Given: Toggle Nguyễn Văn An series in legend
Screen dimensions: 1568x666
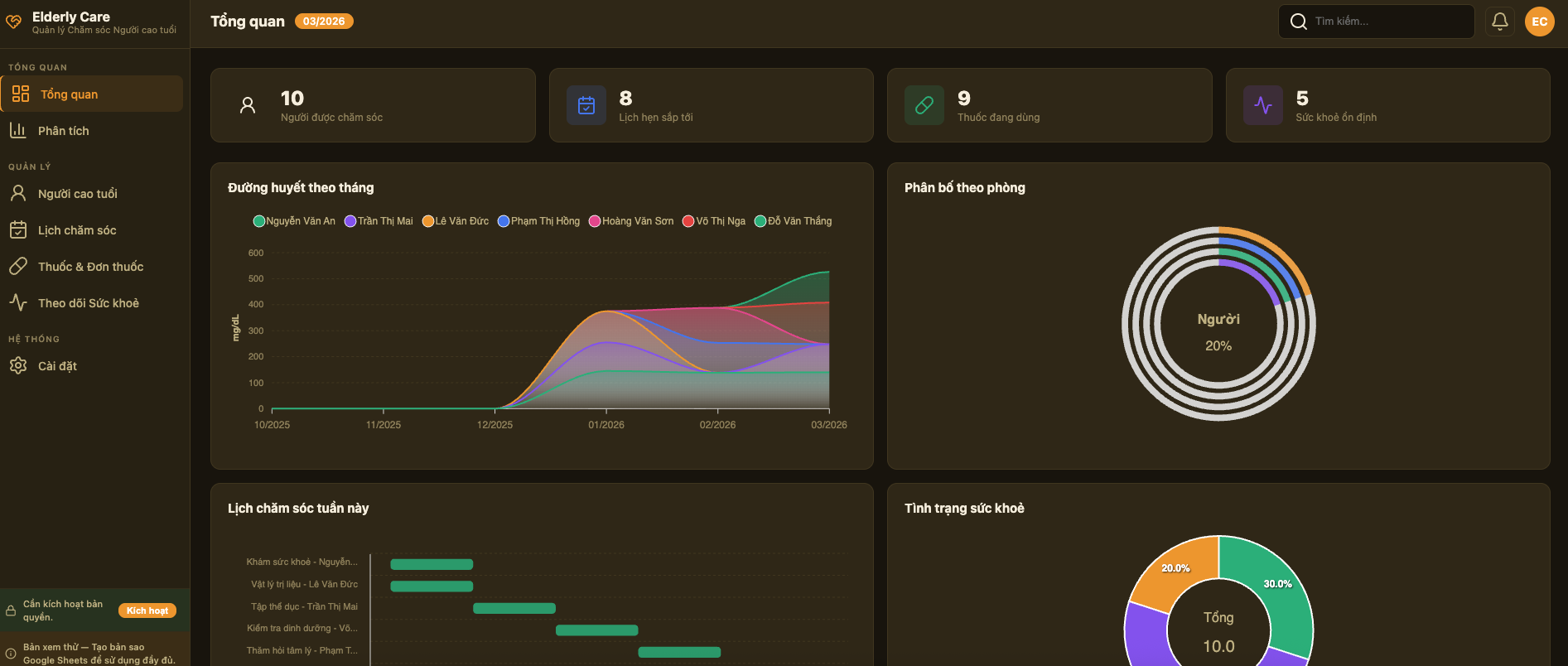Looking at the screenshot, I should tap(294, 221).
